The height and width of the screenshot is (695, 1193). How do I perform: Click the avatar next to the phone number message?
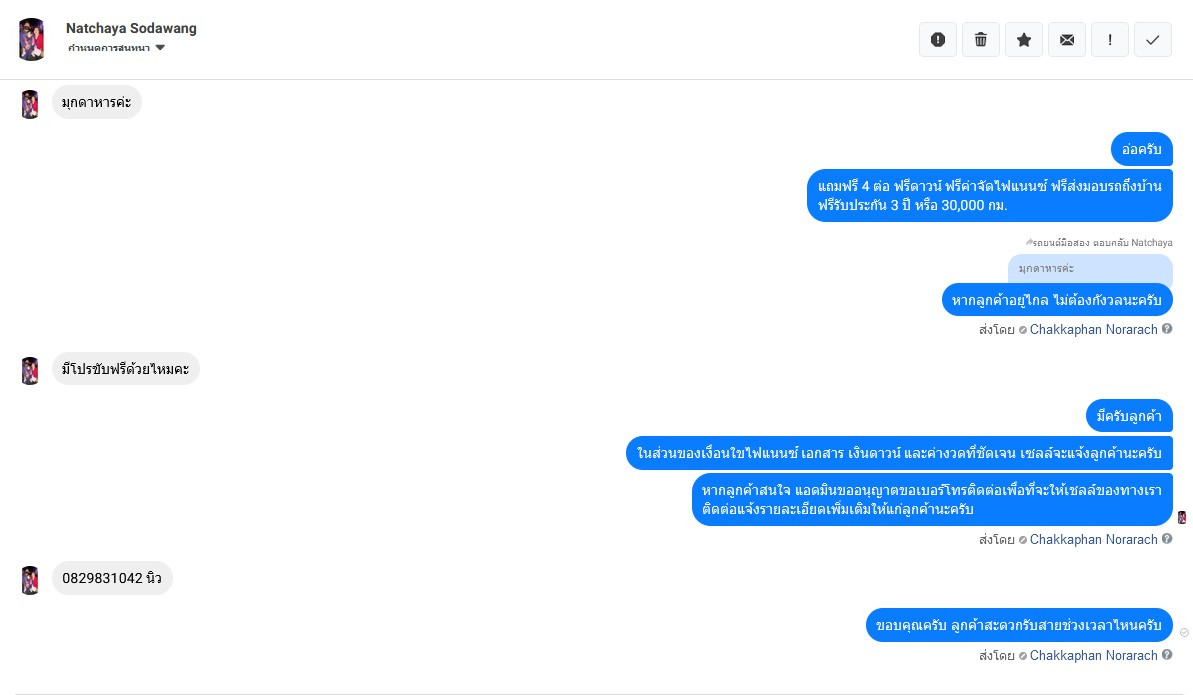pyautogui.click(x=31, y=579)
